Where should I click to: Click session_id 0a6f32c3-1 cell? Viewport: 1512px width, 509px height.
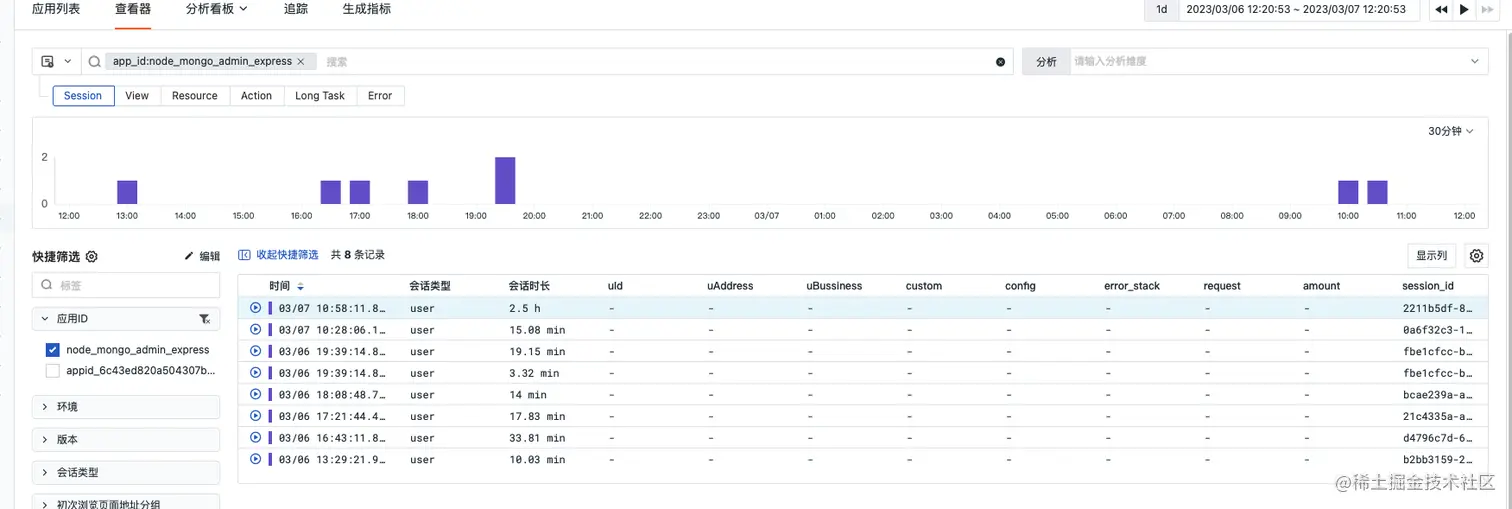pos(1437,330)
